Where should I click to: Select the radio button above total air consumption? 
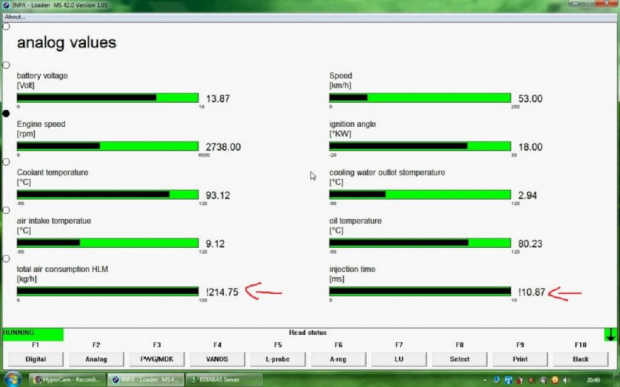pos(6,259)
